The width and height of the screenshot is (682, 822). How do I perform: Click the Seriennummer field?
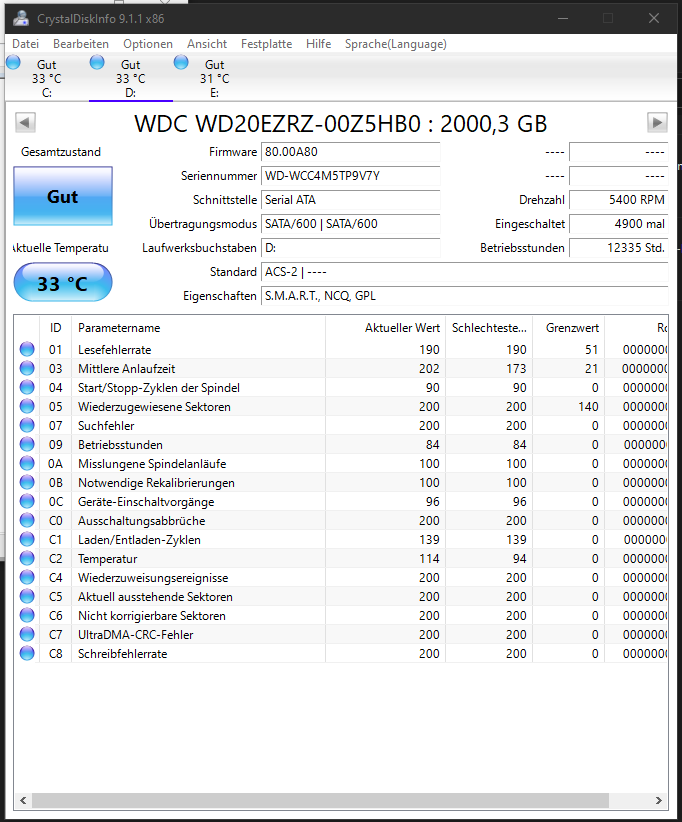click(350, 176)
